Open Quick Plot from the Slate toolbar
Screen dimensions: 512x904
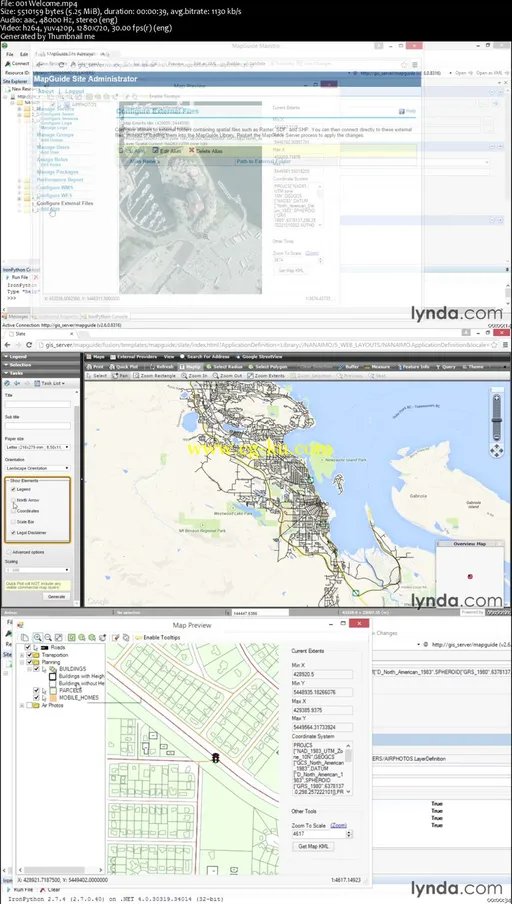(123, 367)
